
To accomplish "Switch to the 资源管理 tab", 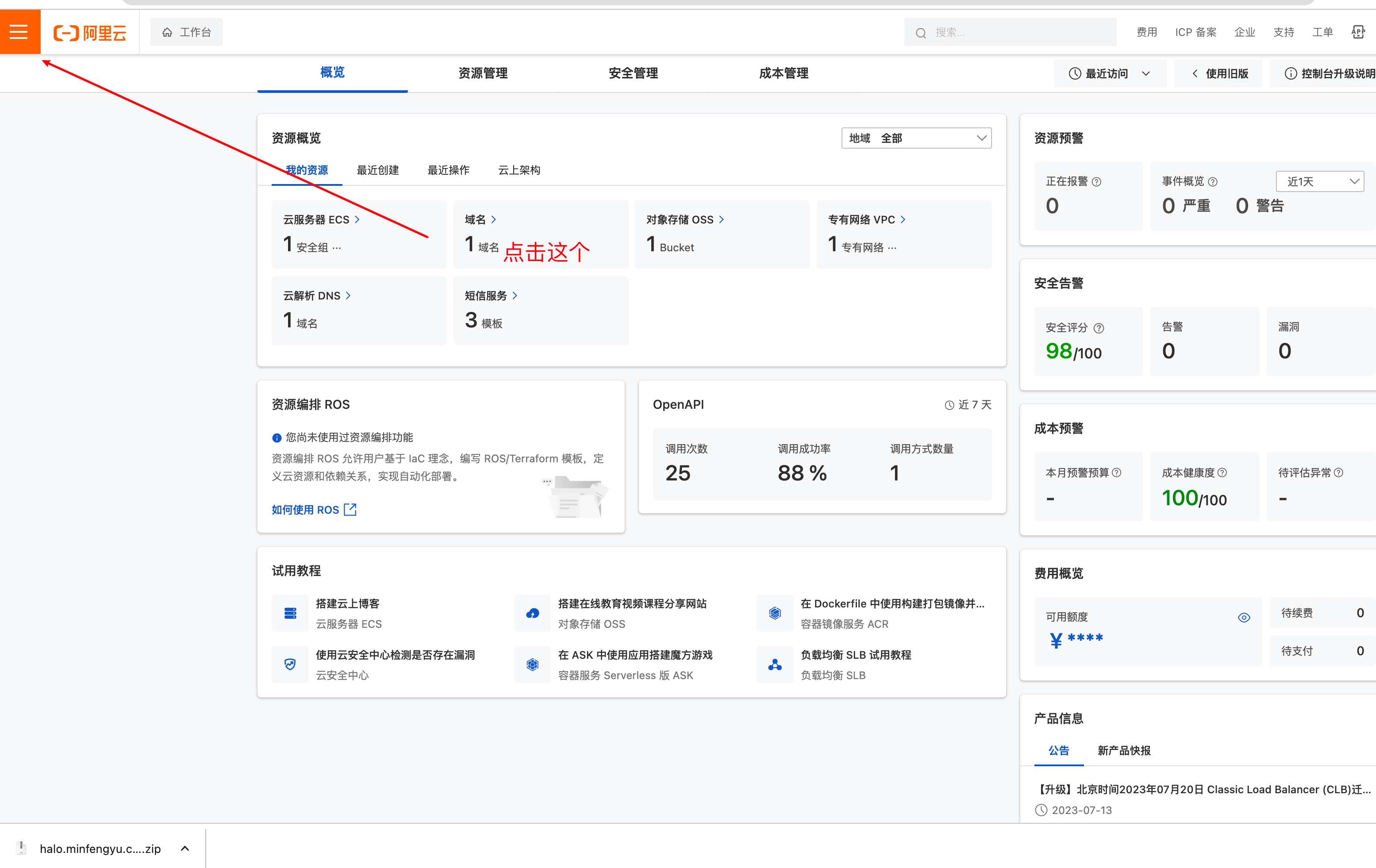I will tap(483, 73).
